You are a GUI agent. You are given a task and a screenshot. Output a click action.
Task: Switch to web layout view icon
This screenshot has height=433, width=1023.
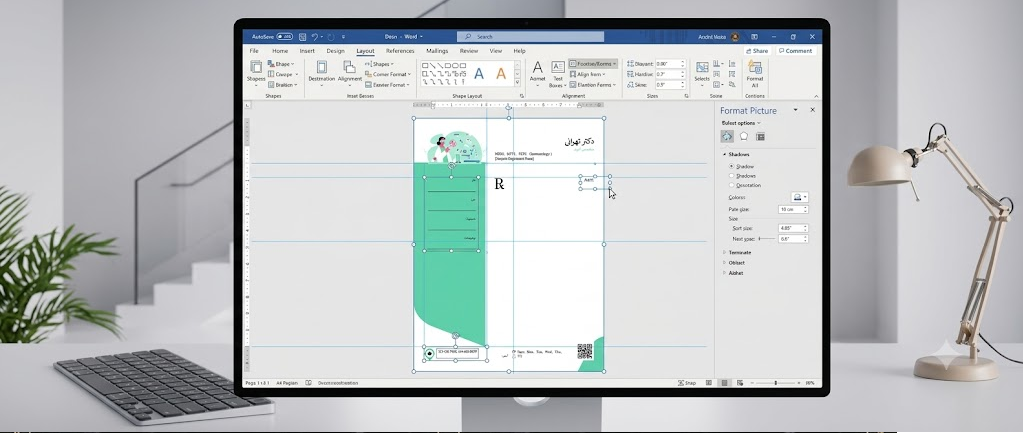[x=740, y=383]
